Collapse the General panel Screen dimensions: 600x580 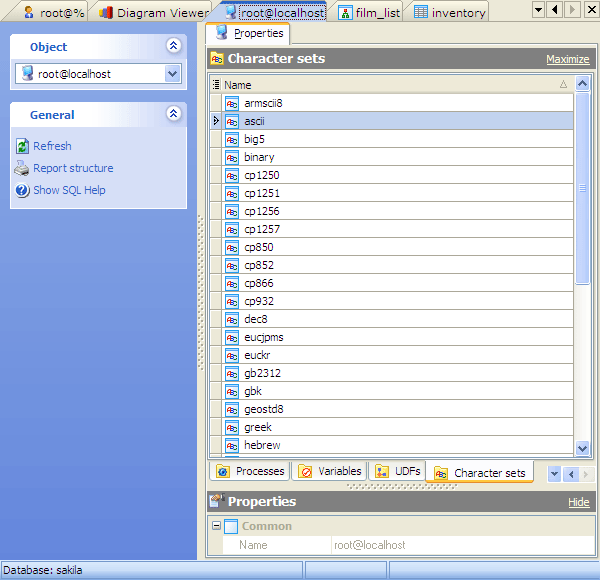pyautogui.click(x=173, y=115)
